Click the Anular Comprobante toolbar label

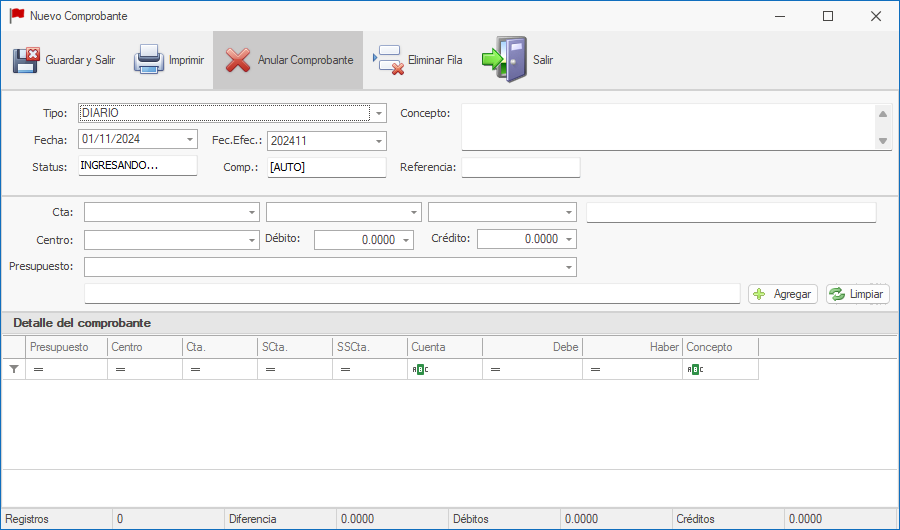(305, 60)
